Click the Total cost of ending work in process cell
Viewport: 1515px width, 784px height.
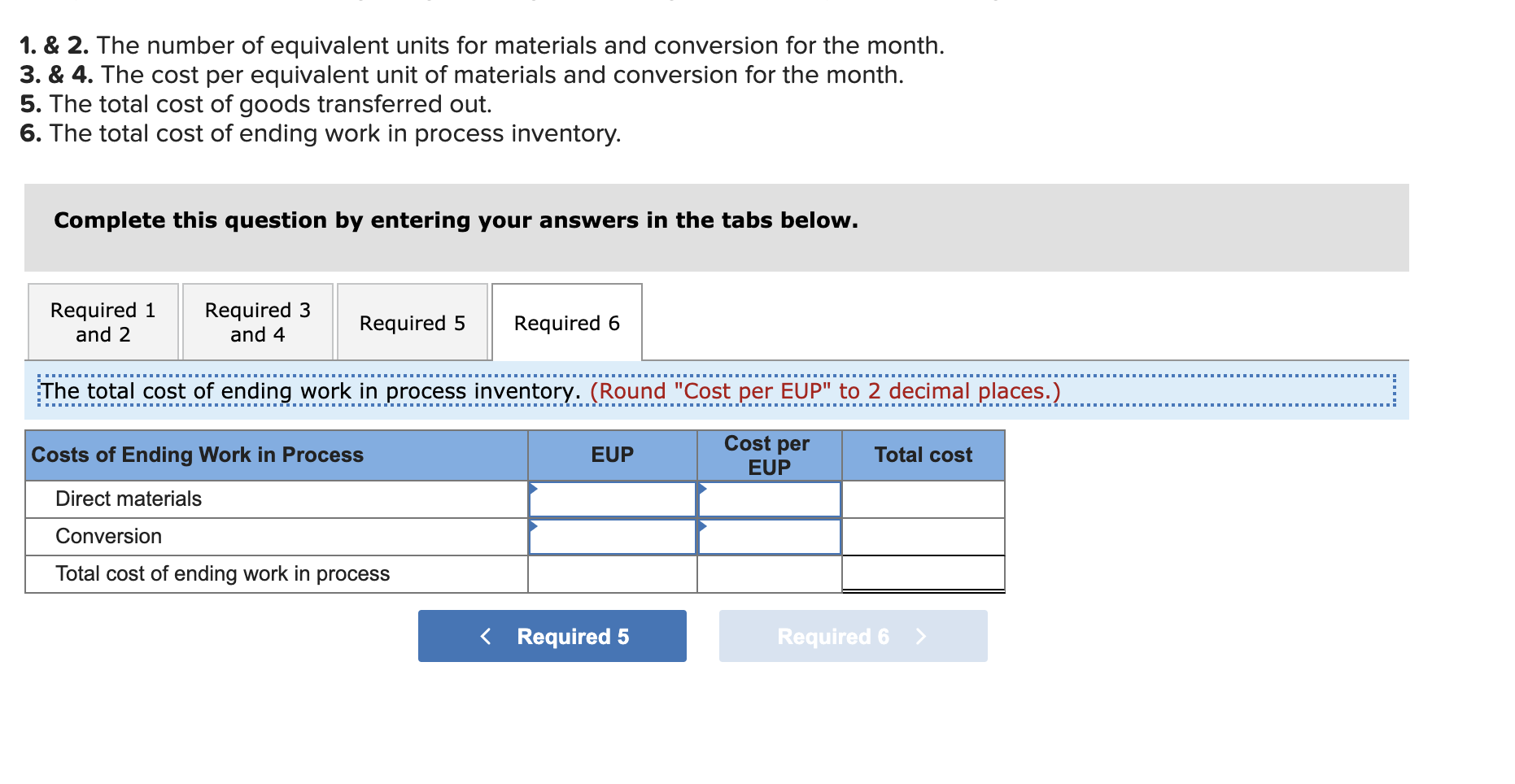pyautogui.click(x=923, y=573)
